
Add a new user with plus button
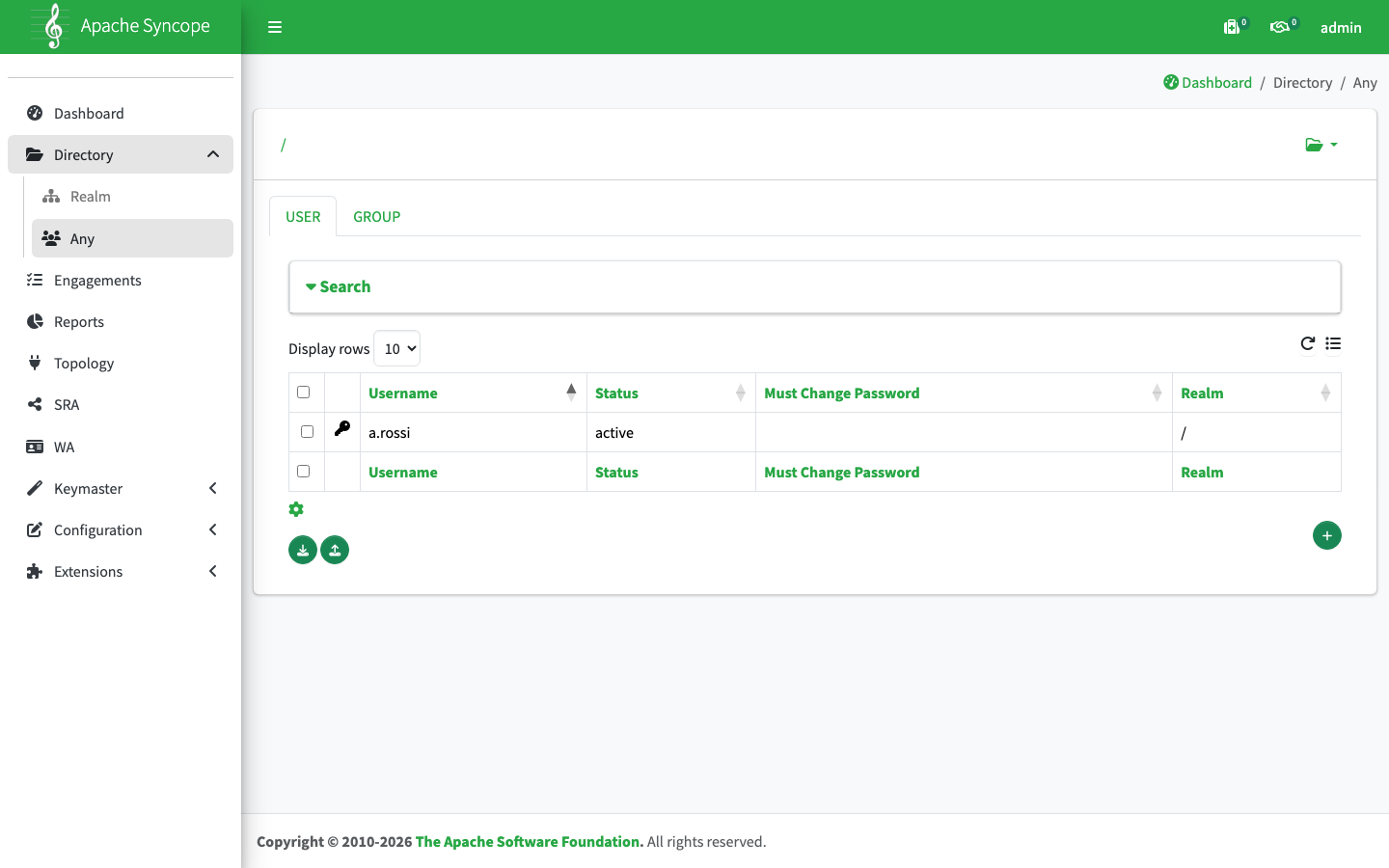coord(1327,535)
